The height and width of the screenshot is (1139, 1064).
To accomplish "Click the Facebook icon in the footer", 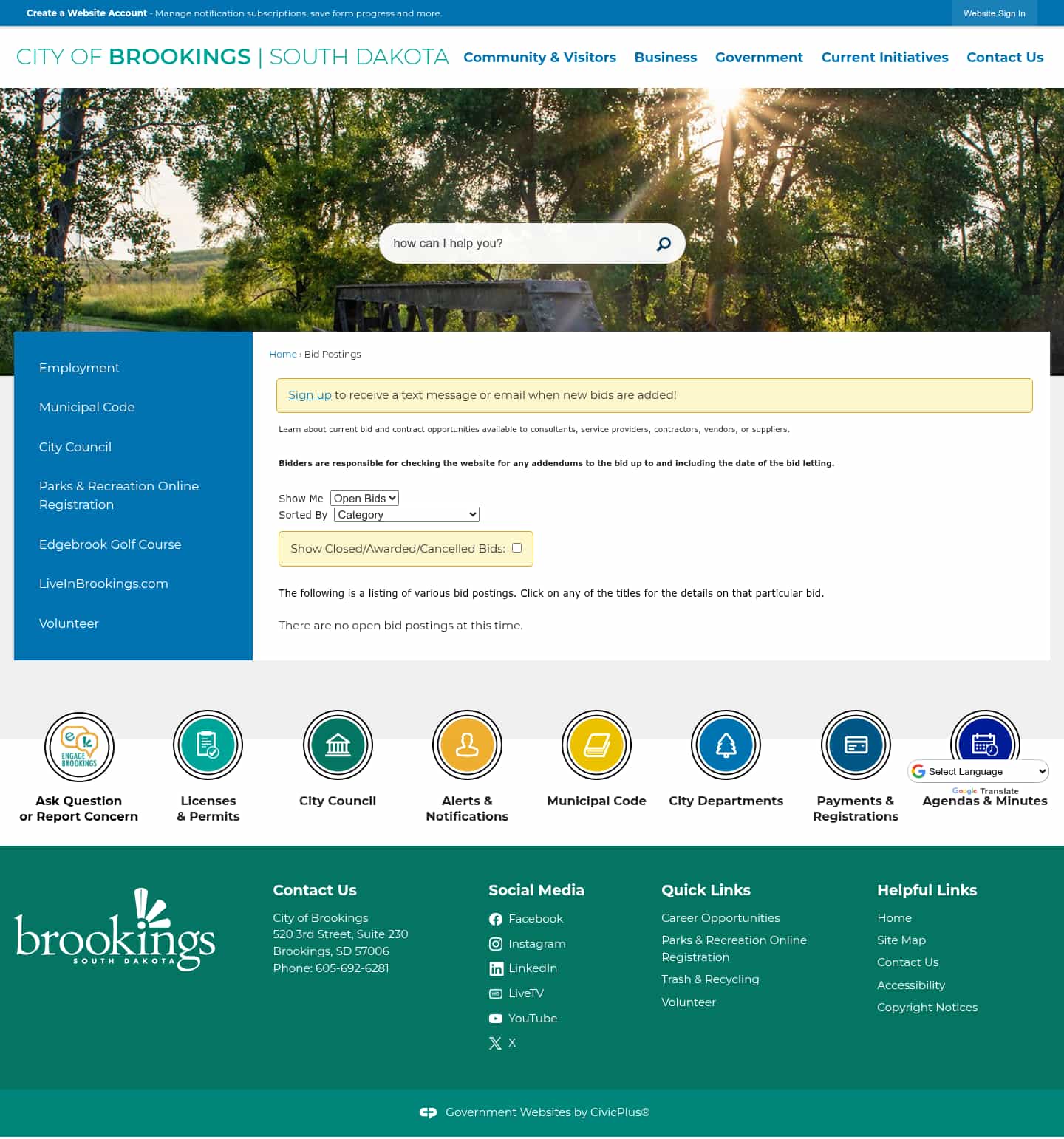I will tap(496, 919).
